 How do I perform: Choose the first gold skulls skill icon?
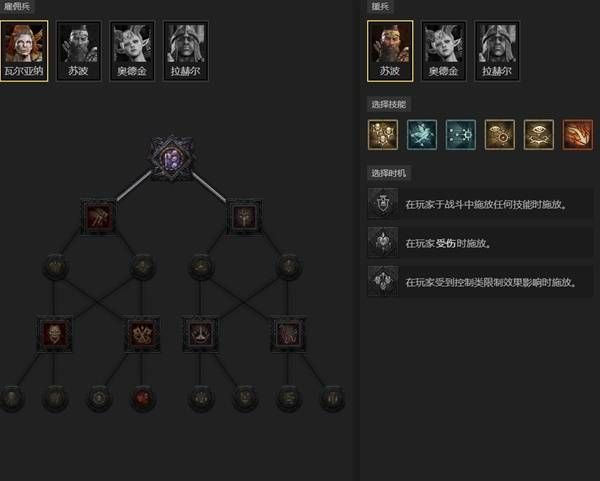(x=383, y=134)
